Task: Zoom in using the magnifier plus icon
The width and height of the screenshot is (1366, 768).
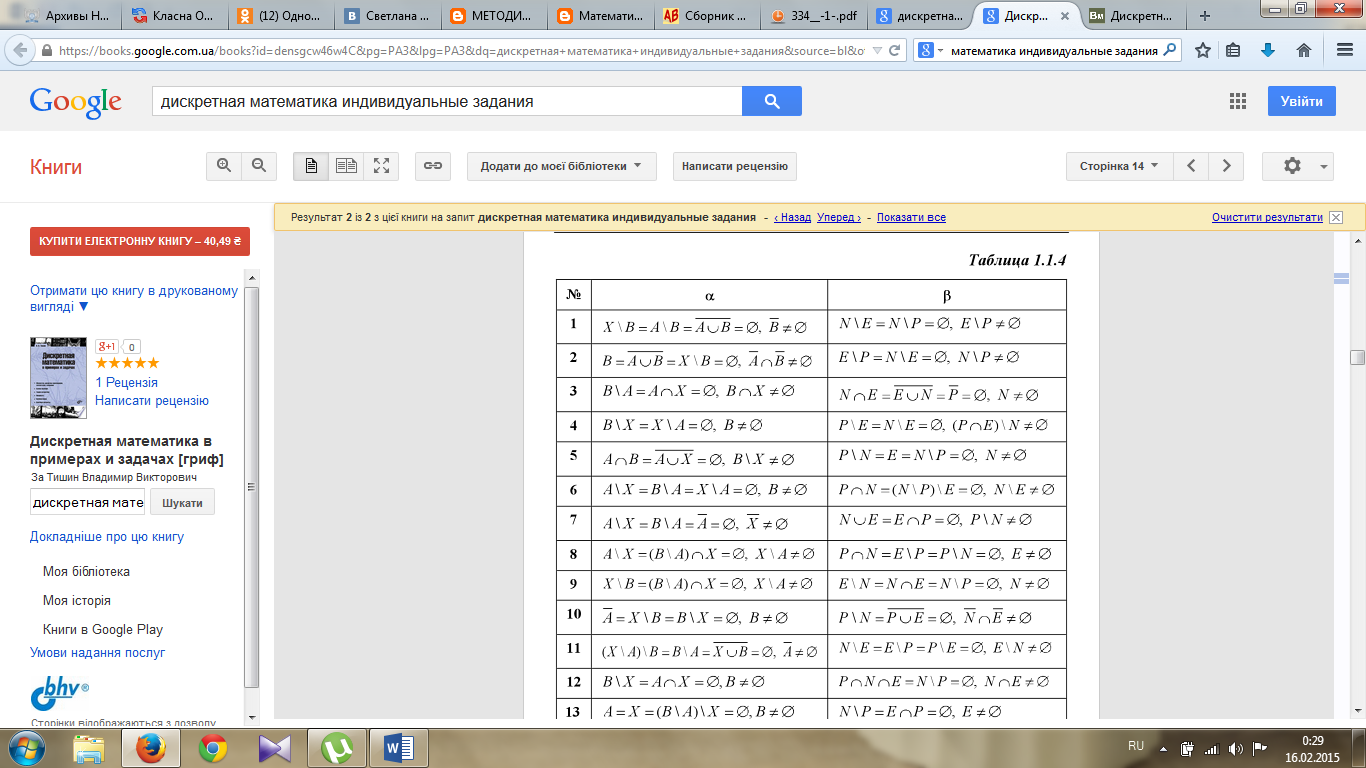Action: [x=224, y=166]
